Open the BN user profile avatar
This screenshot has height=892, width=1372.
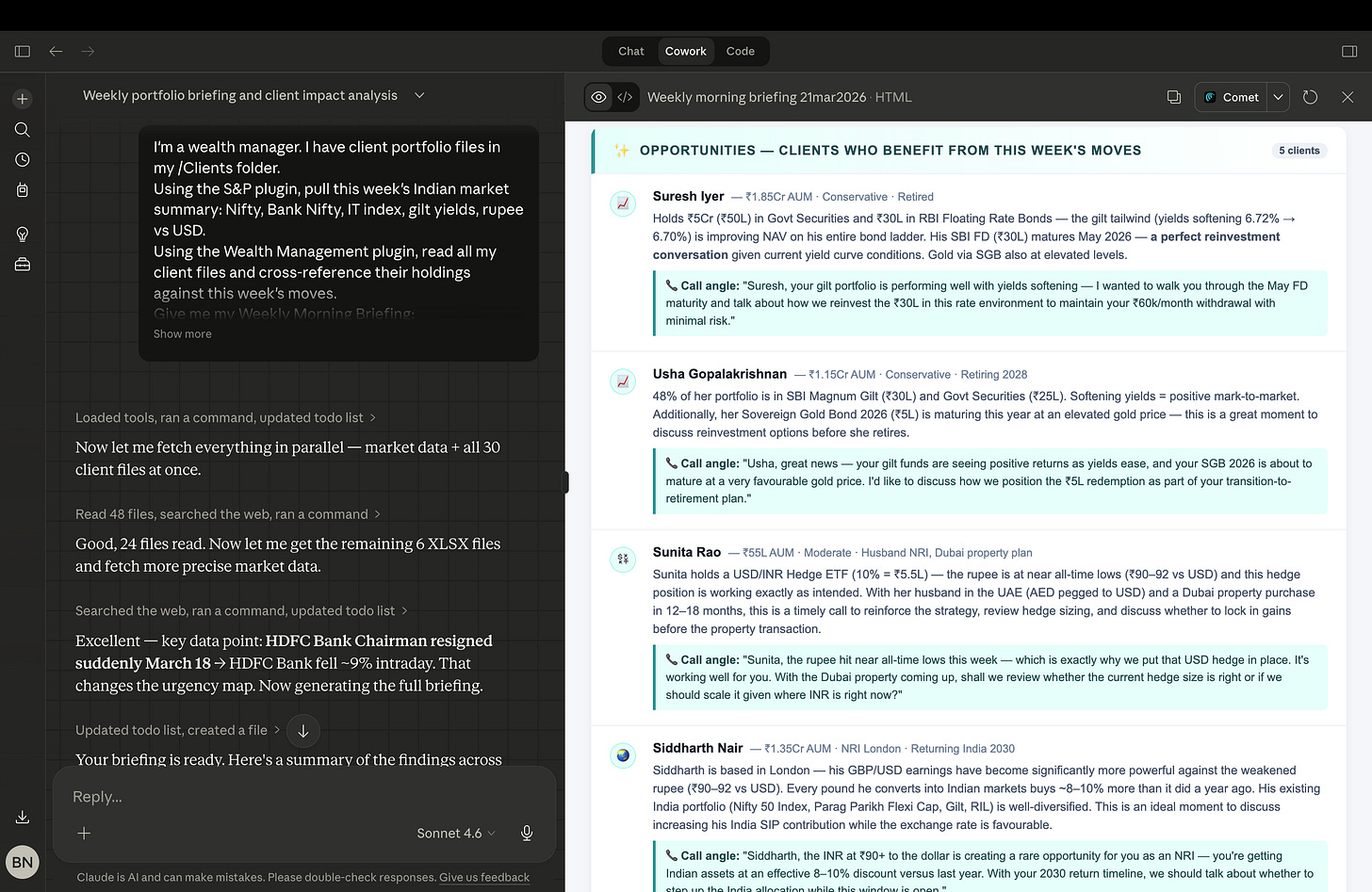23,862
